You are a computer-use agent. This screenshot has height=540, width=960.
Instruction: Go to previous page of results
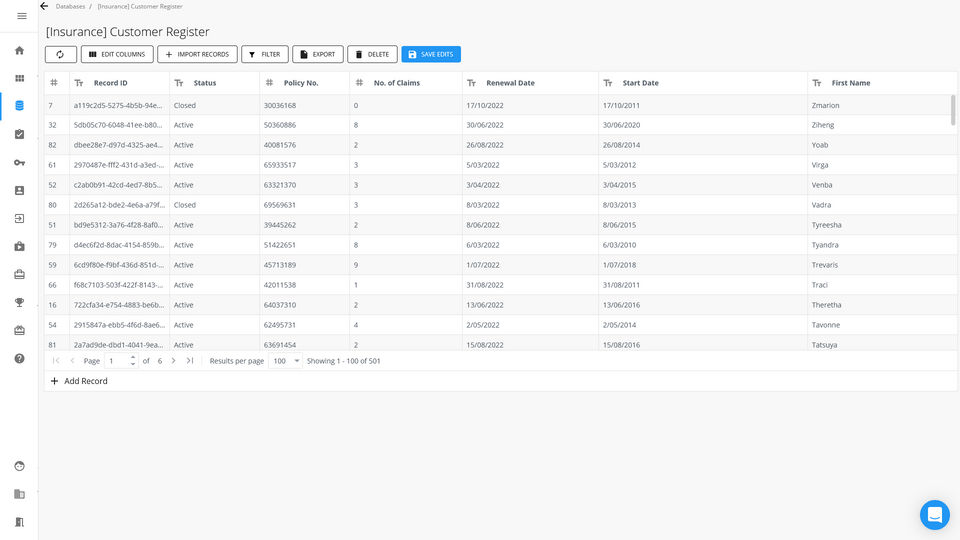tap(72, 361)
